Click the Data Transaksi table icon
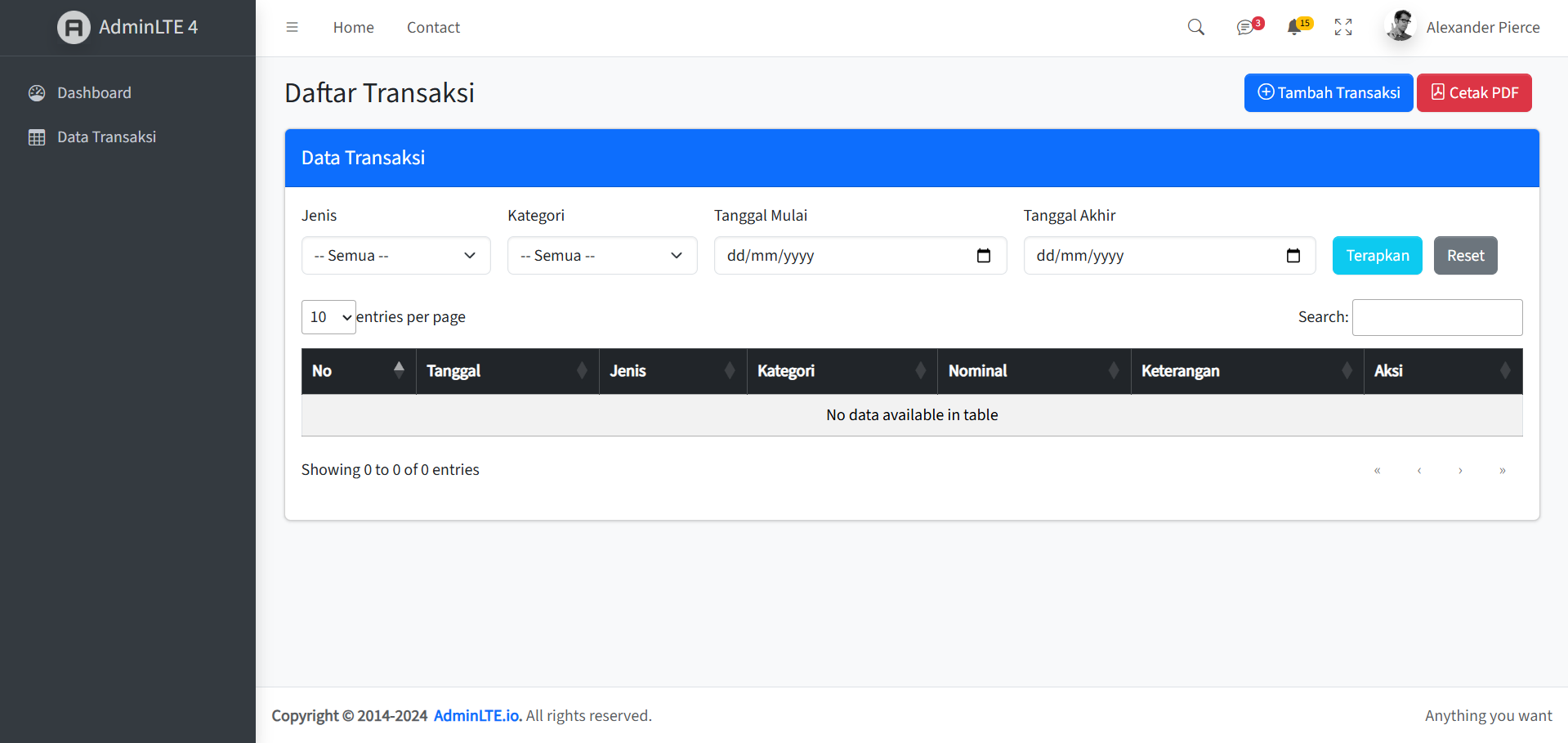This screenshot has height=743, width=1568. pyautogui.click(x=37, y=137)
